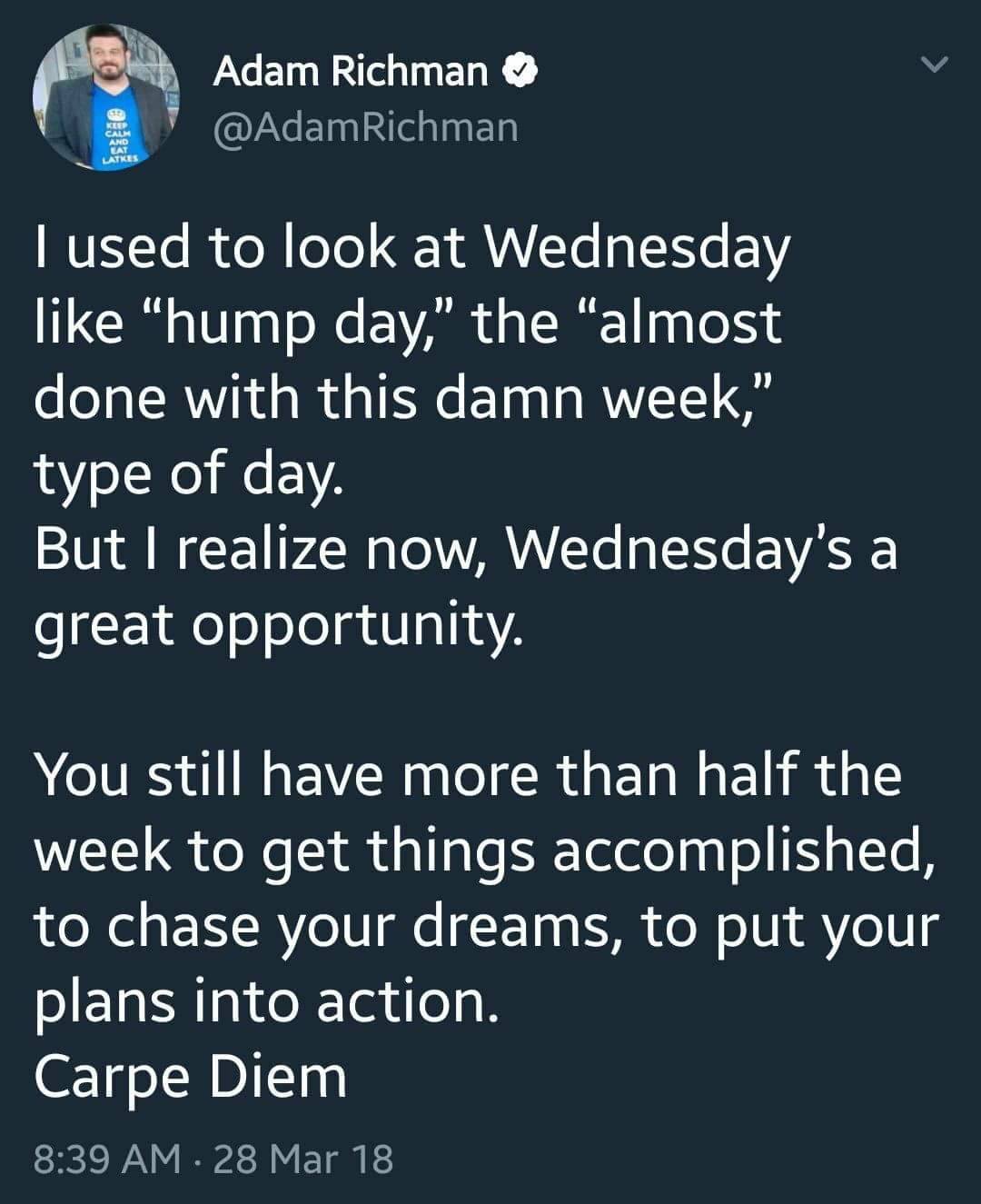The height and width of the screenshot is (1204, 981).
Task: Open the @AdamRichman handle
Action: click(365, 127)
